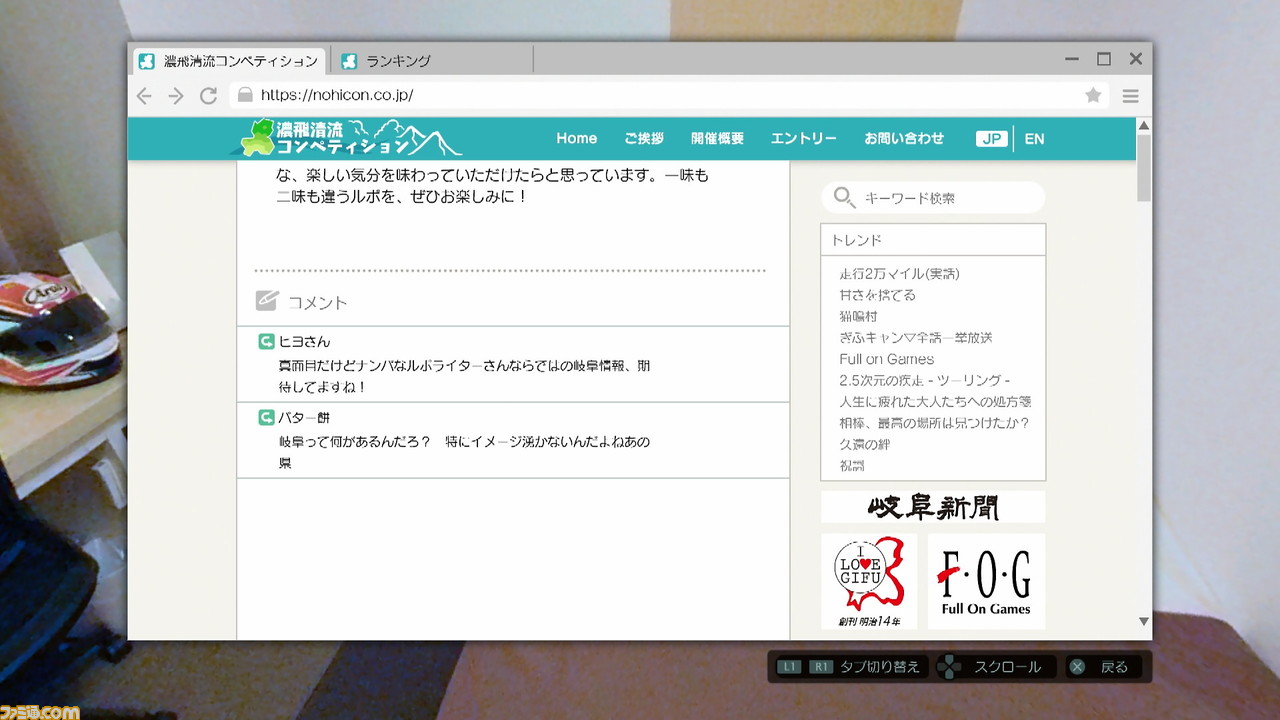Screen dimensions: 1280x720
Task: Click the magnifier search icon
Action: (844, 196)
